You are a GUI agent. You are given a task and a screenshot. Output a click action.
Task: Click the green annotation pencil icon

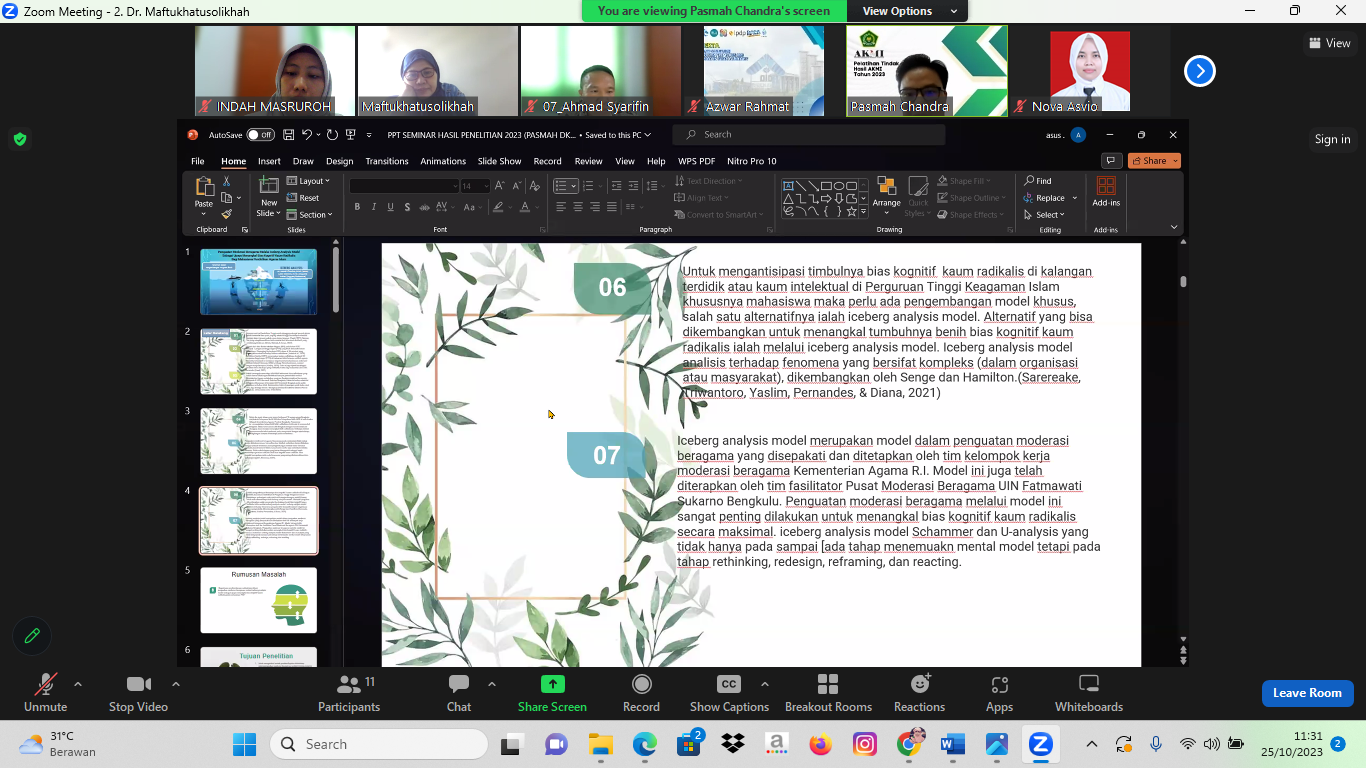pyautogui.click(x=32, y=635)
